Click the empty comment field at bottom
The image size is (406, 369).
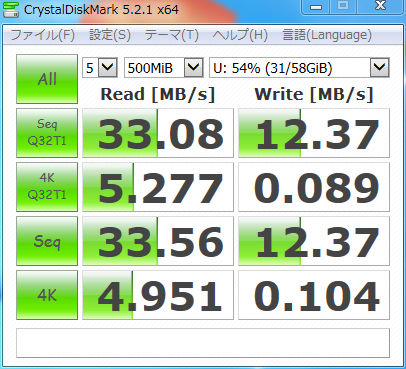(x=203, y=343)
